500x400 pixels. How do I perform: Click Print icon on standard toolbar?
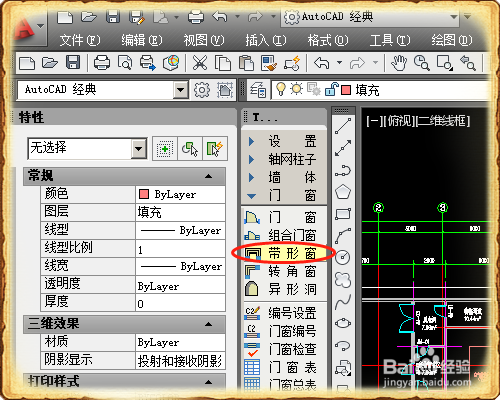click(x=102, y=63)
